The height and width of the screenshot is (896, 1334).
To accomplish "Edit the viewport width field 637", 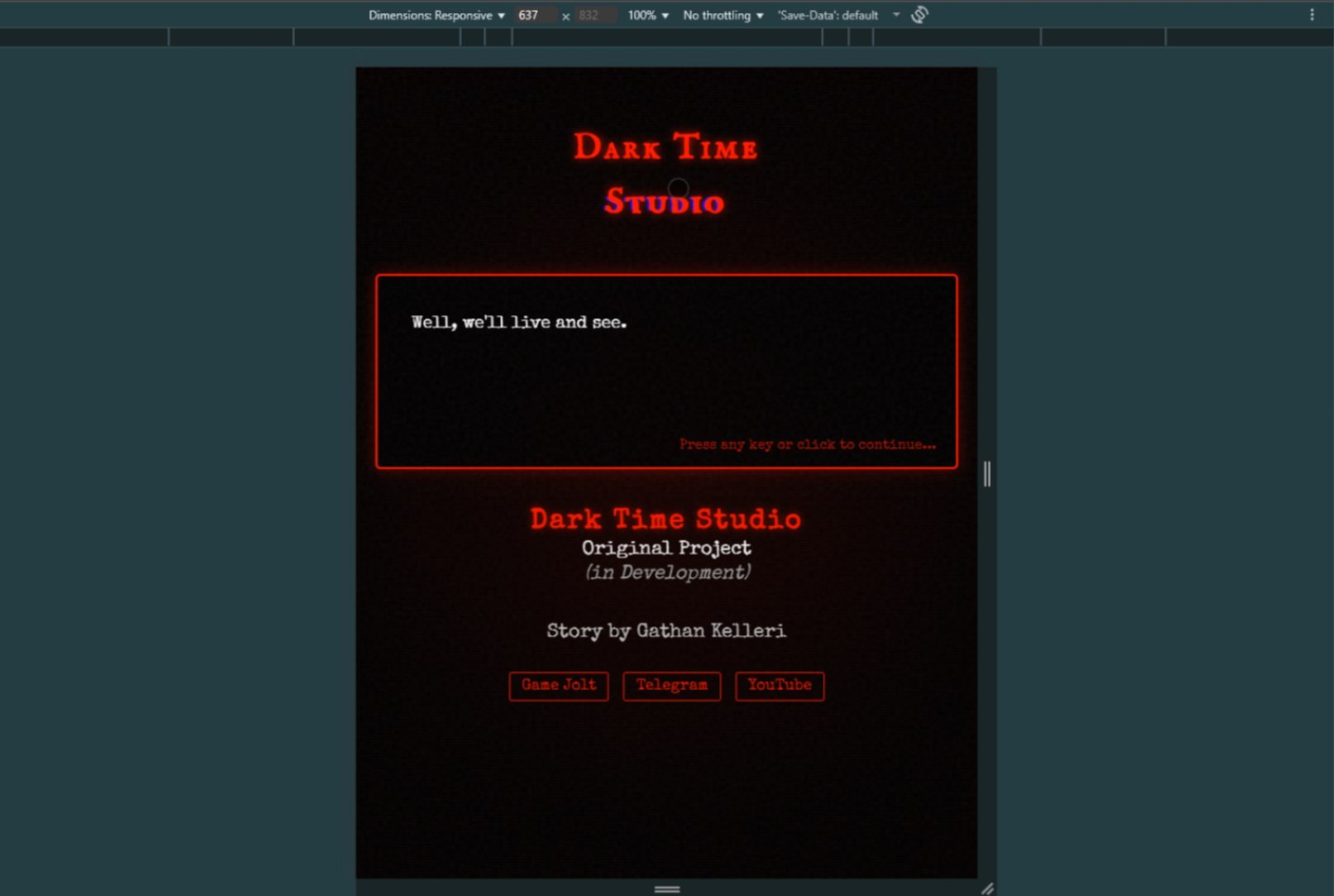I will 535,15.
